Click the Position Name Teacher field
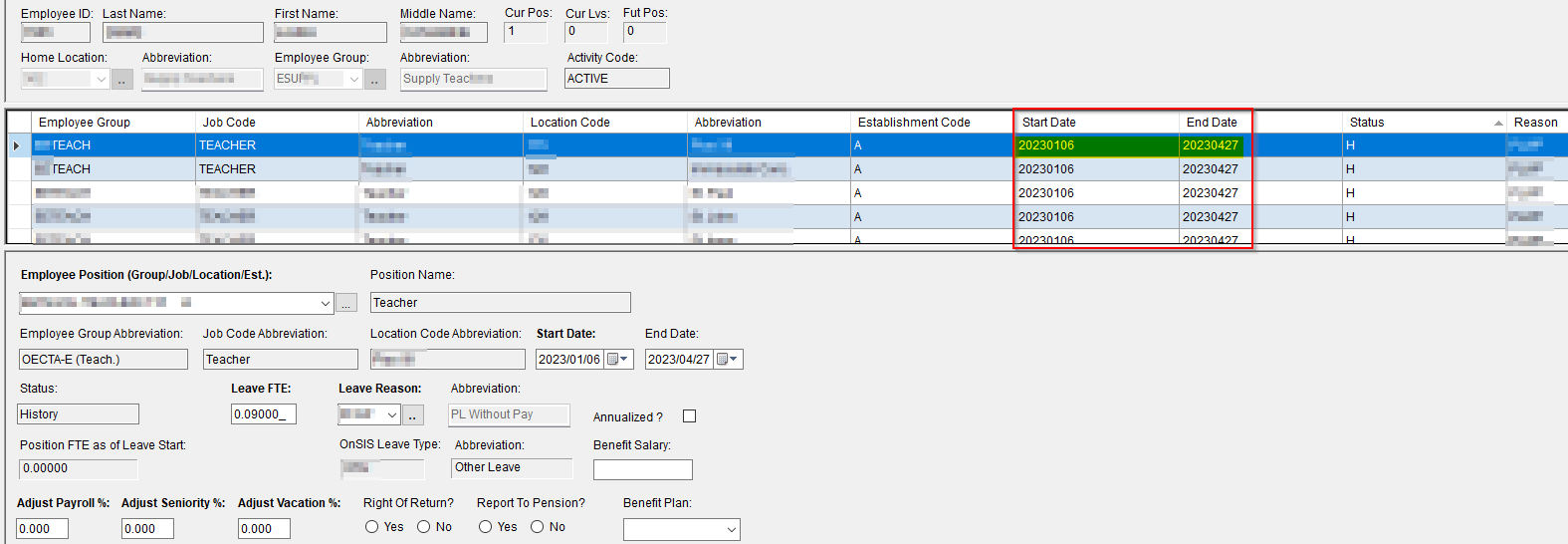The height and width of the screenshot is (544, 1568). 501,303
